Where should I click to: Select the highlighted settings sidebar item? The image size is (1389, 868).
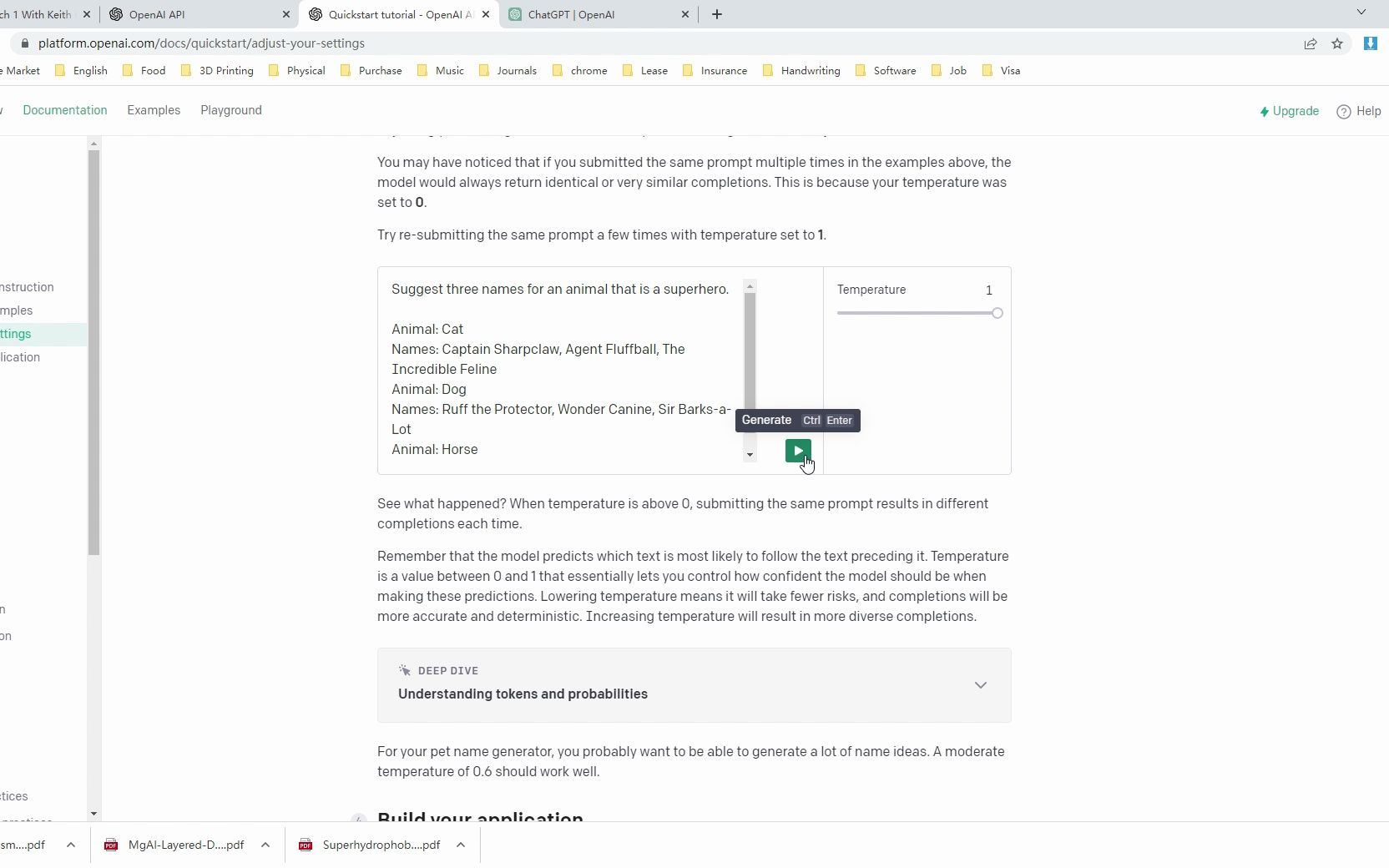(x=43, y=334)
